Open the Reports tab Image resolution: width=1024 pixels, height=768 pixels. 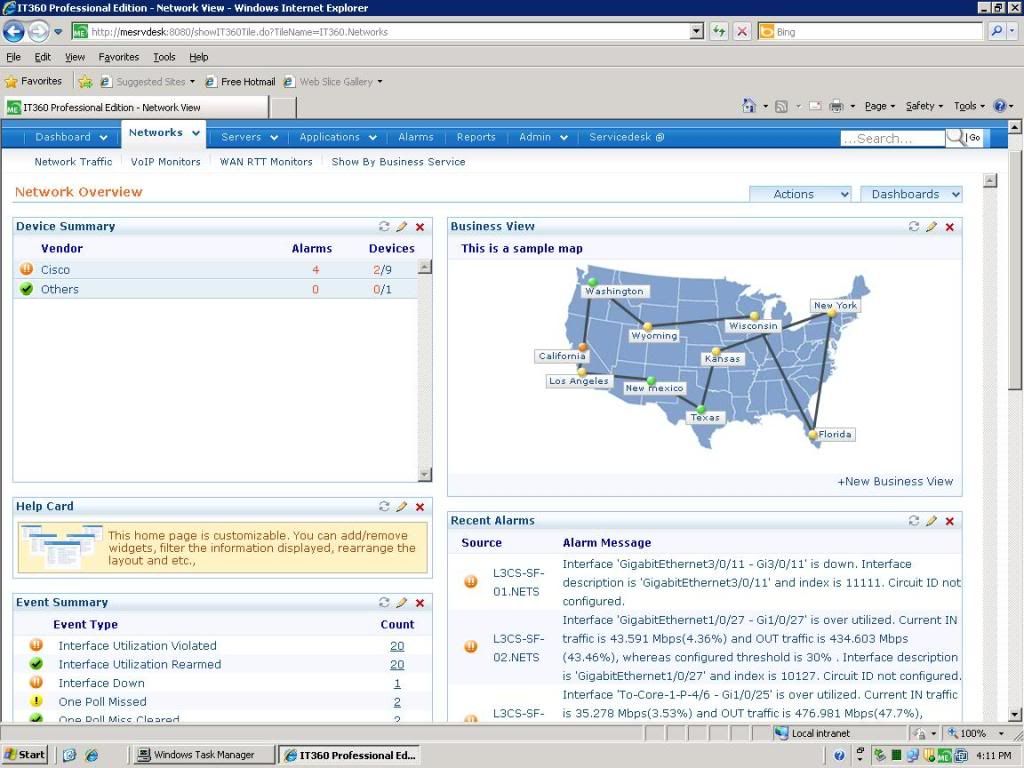pos(476,137)
